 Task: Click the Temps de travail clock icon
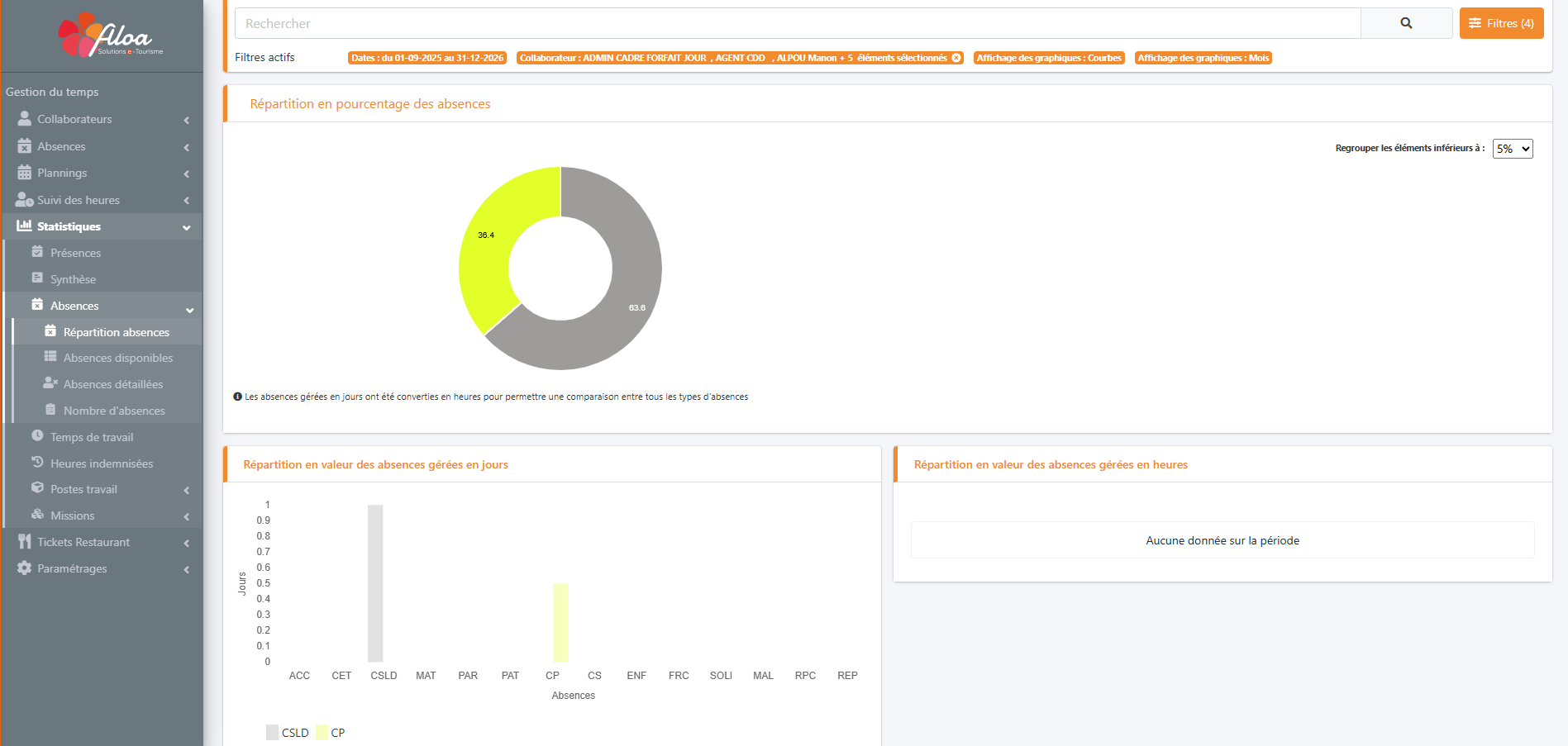[37, 436]
